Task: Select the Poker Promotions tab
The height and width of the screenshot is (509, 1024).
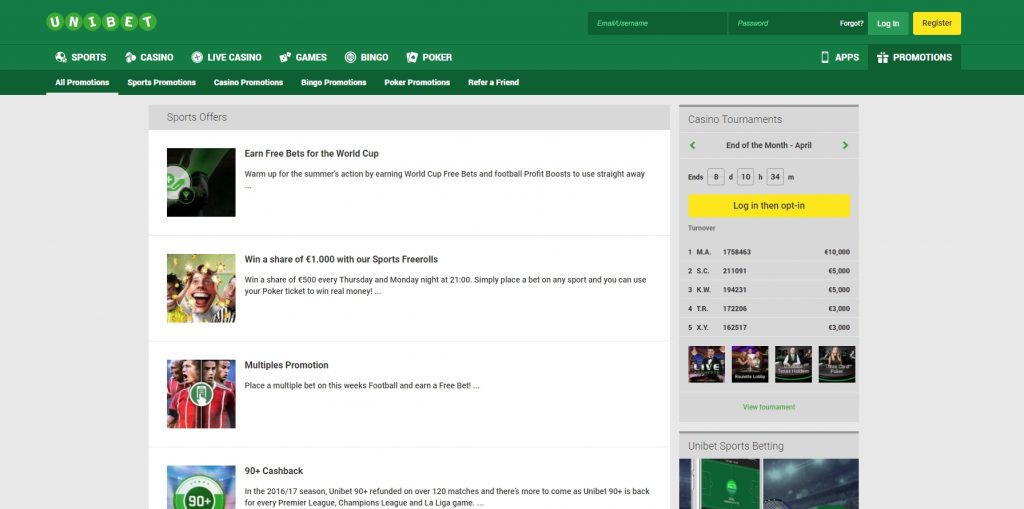Action: [417, 82]
